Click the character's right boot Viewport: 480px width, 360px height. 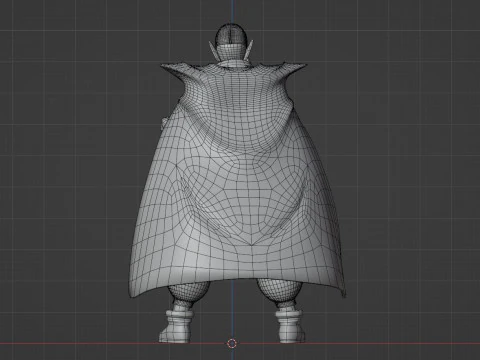coord(290,326)
